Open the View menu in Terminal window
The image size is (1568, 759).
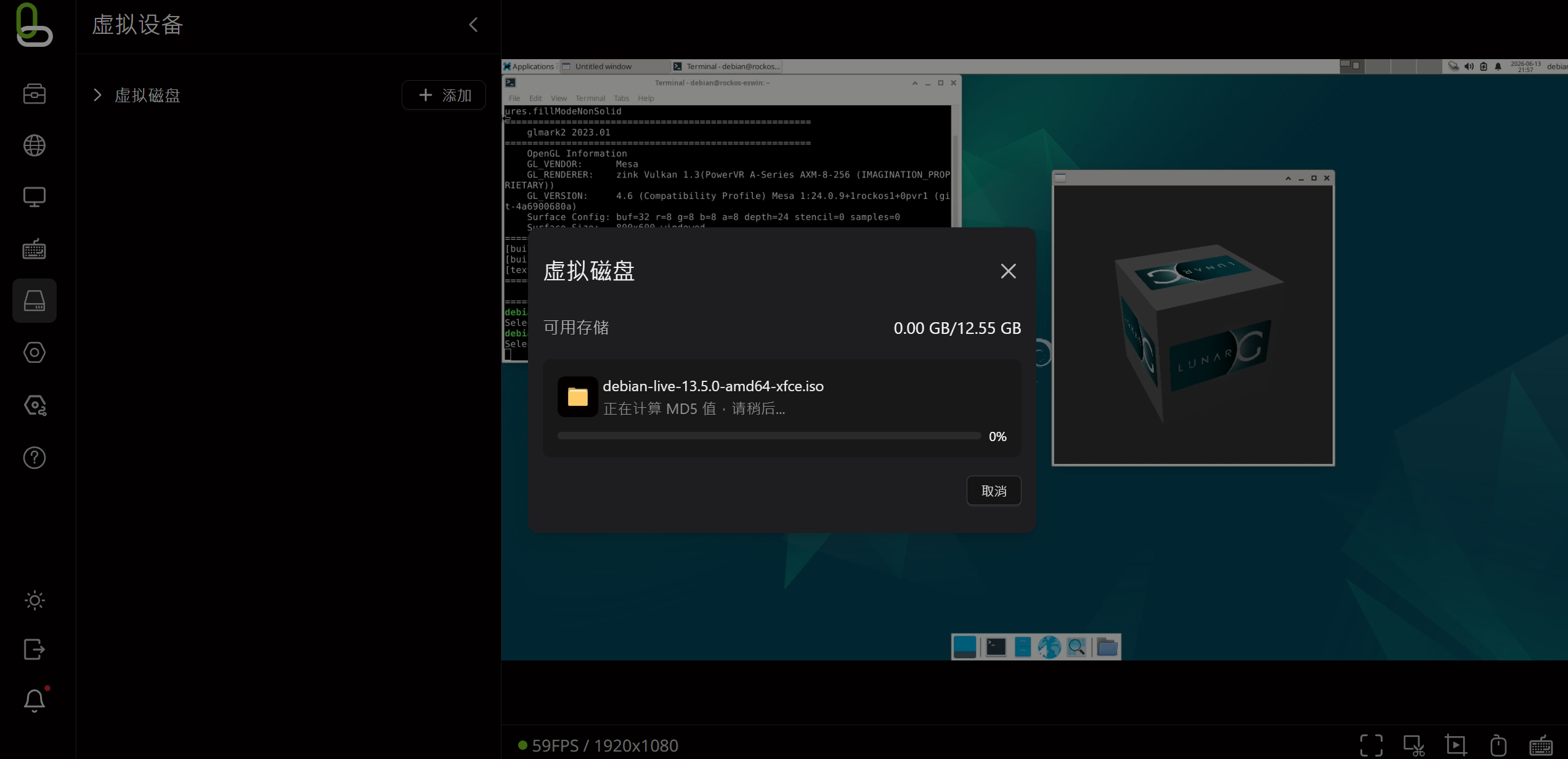(x=558, y=98)
